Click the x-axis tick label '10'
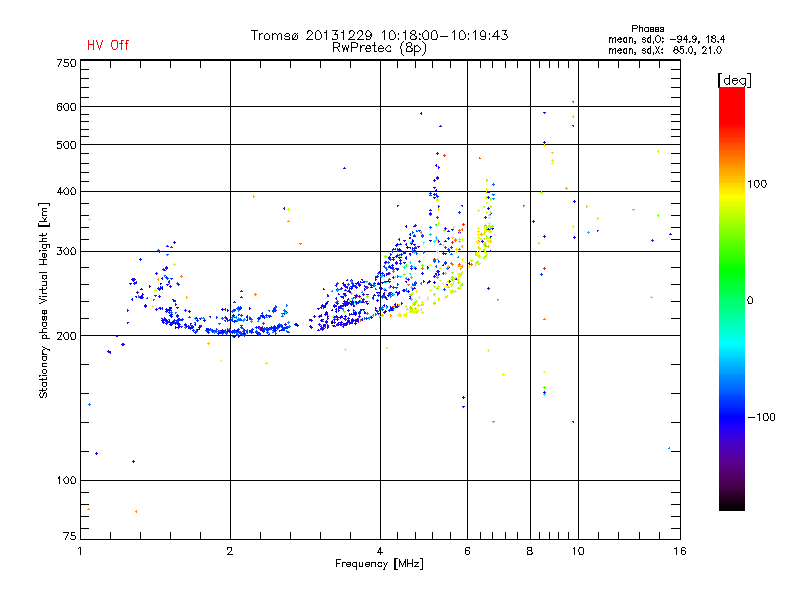 click(x=578, y=551)
